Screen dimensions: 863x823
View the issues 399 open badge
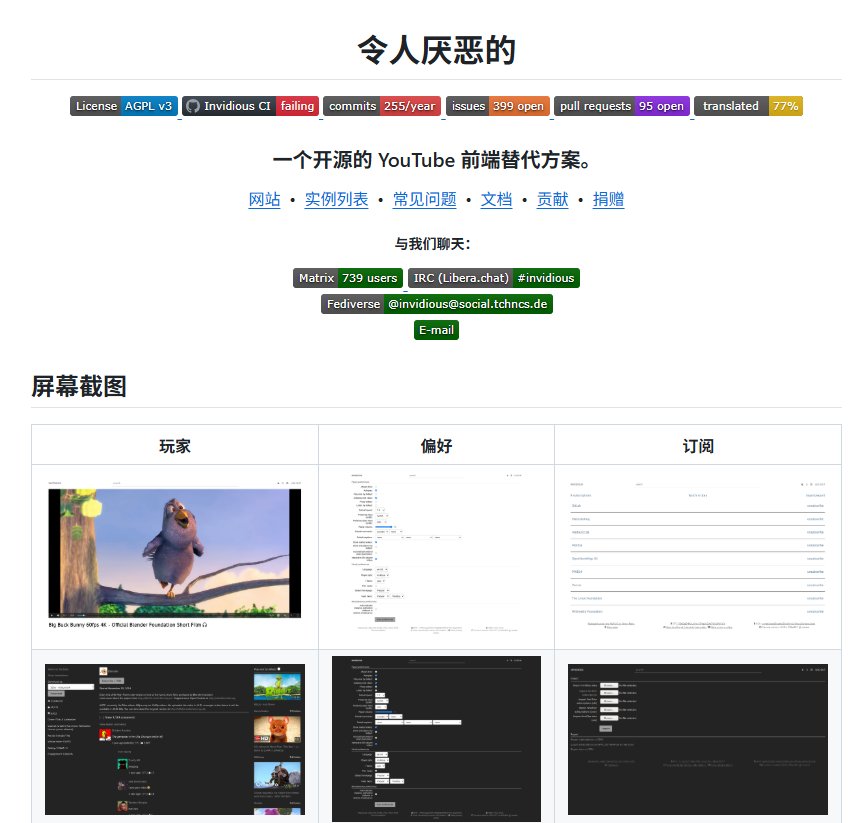[x=498, y=106]
